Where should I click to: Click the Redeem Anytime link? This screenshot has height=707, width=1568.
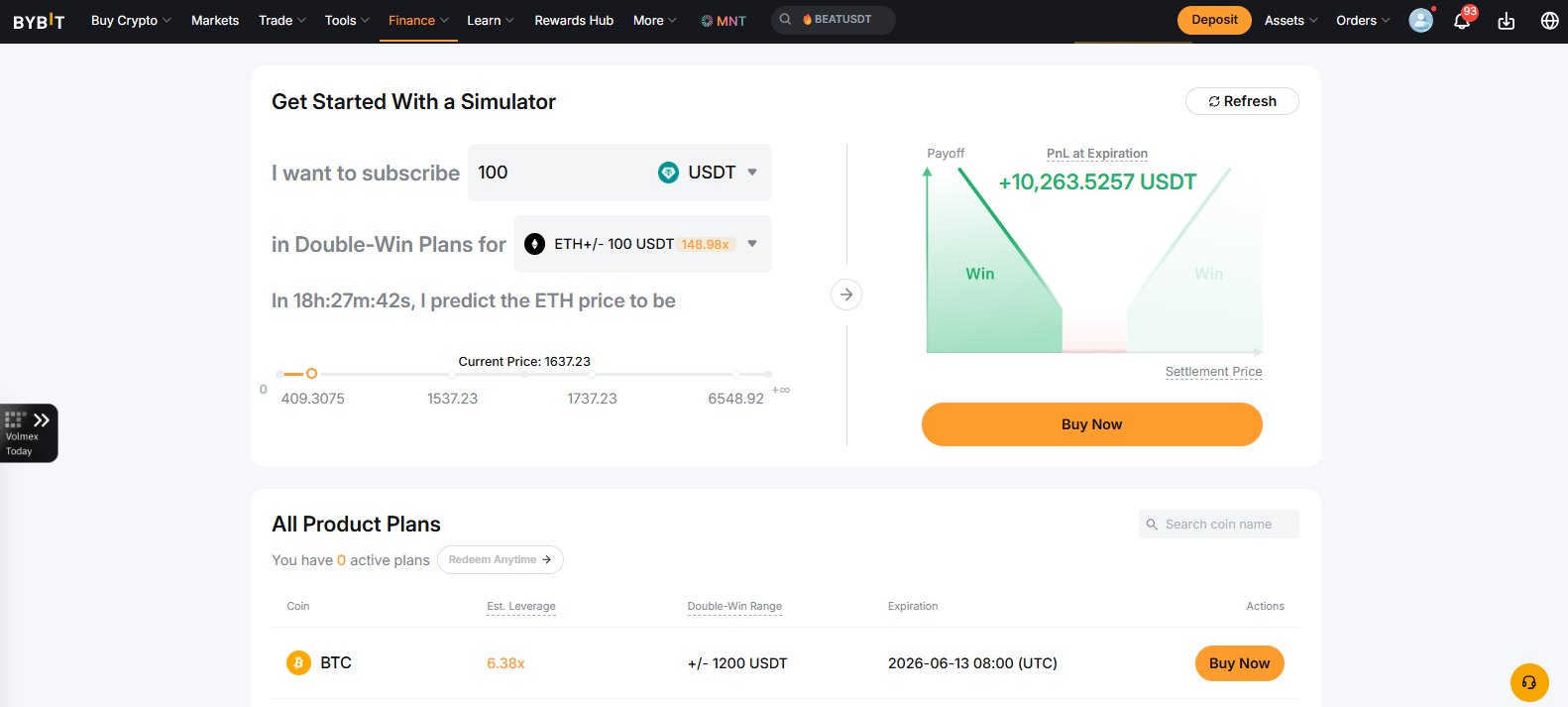click(x=501, y=560)
